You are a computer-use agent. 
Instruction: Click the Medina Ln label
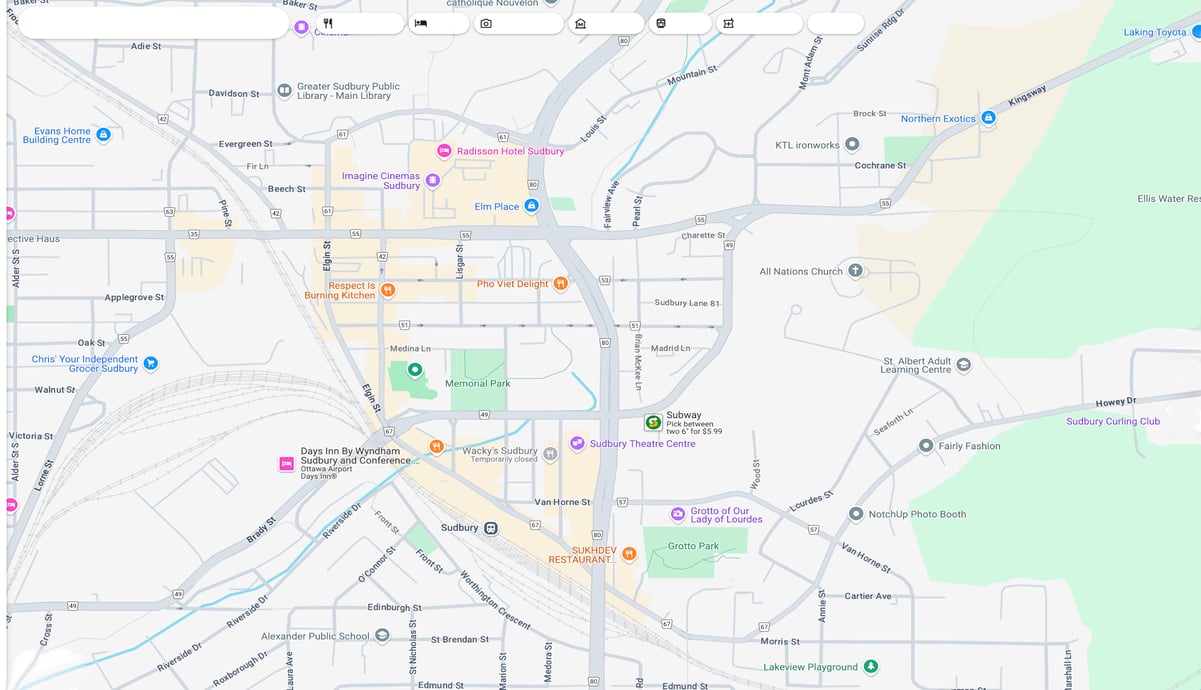pos(410,349)
